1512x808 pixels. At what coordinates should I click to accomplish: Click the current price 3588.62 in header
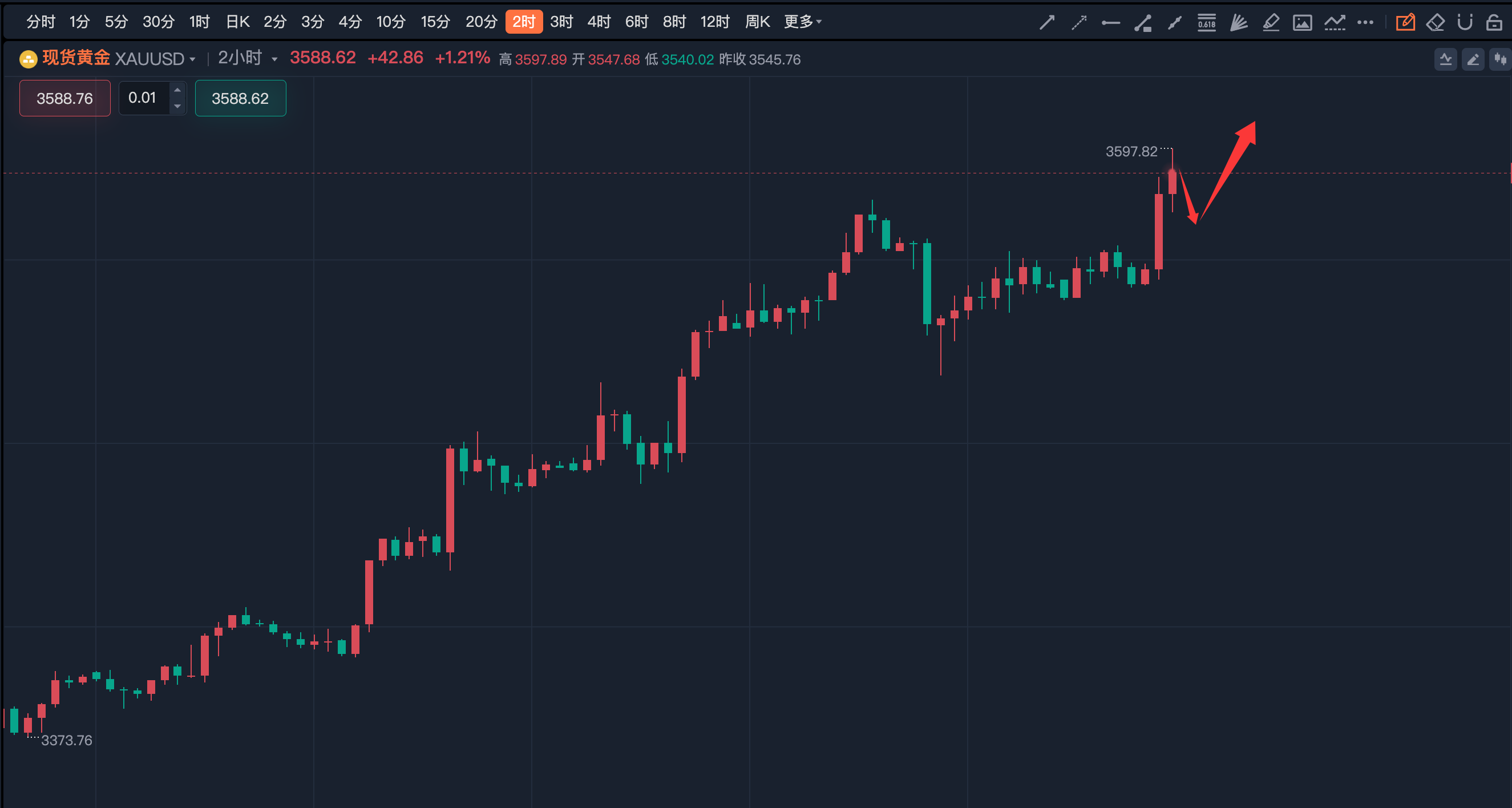pyautogui.click(x=323, y=58)
